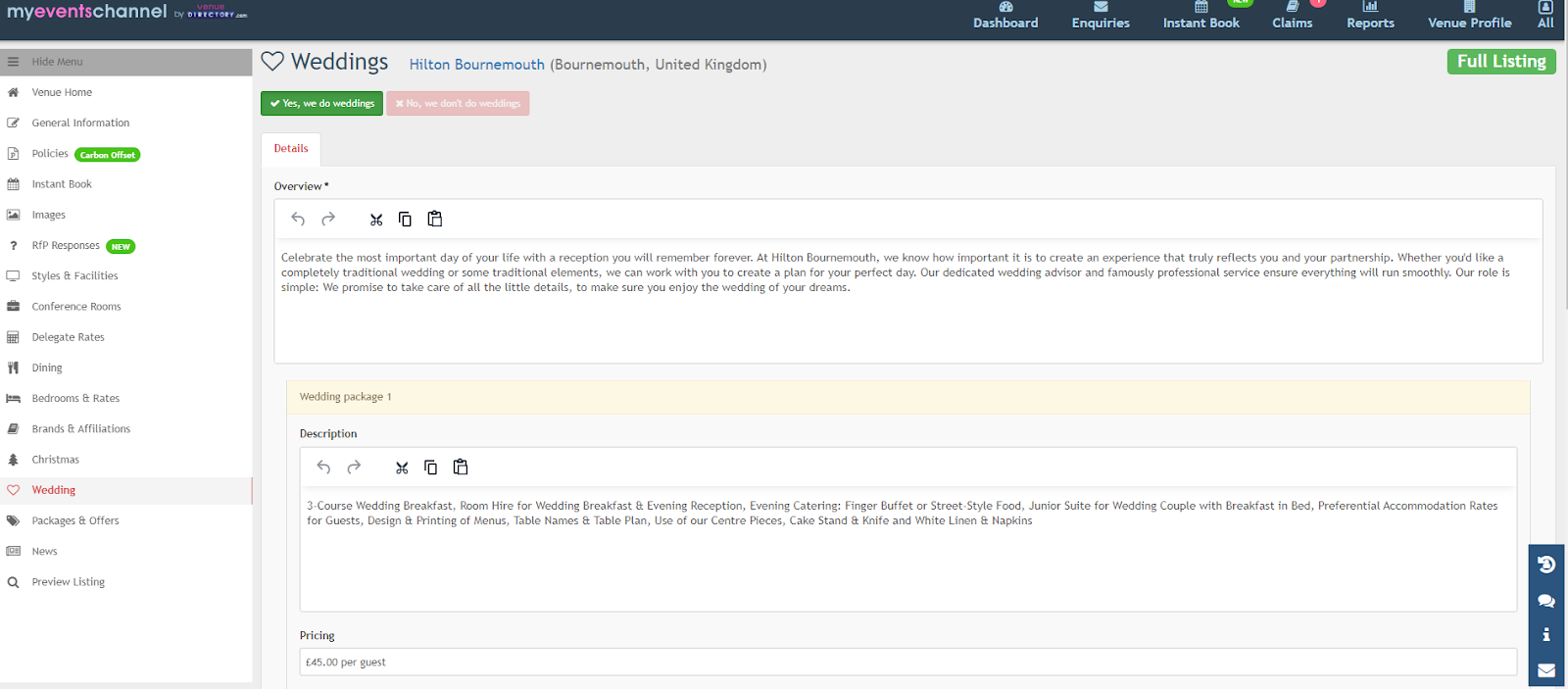Click the Wedding package 1 header
The height and width of the screenshot is (689, 1568).
point(908,397)
